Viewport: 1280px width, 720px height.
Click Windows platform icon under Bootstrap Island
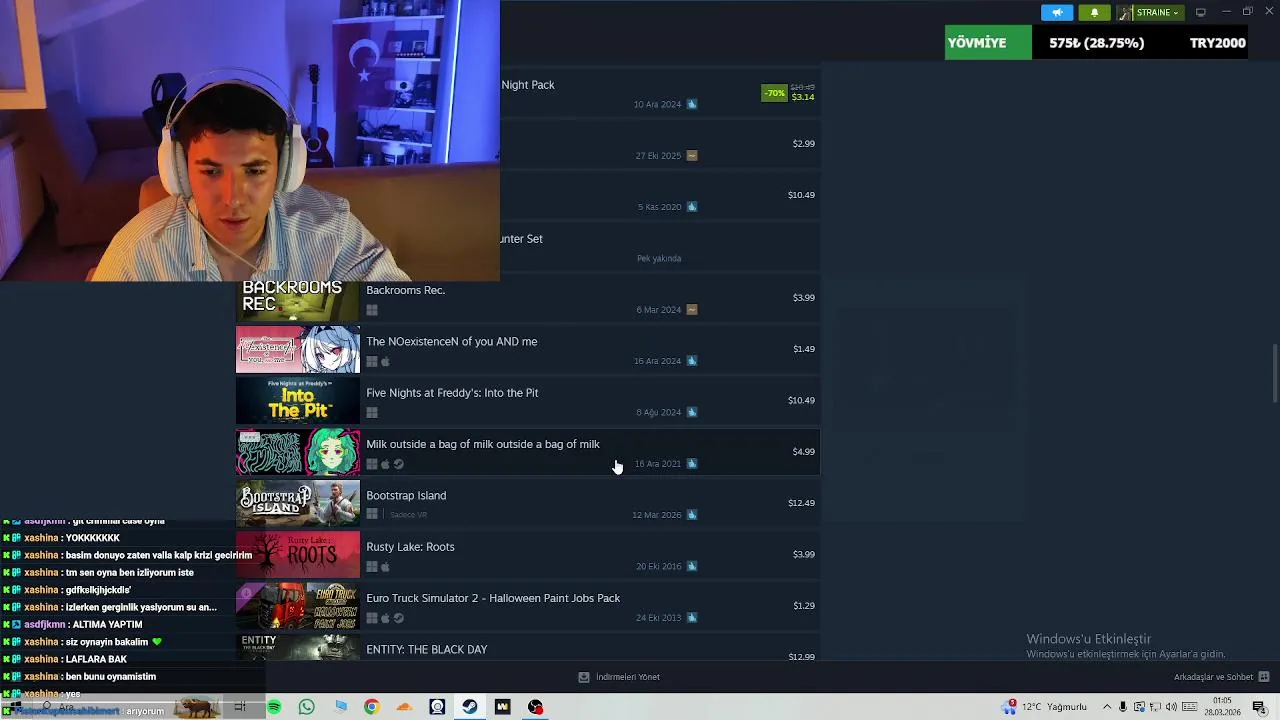[372, 515]
